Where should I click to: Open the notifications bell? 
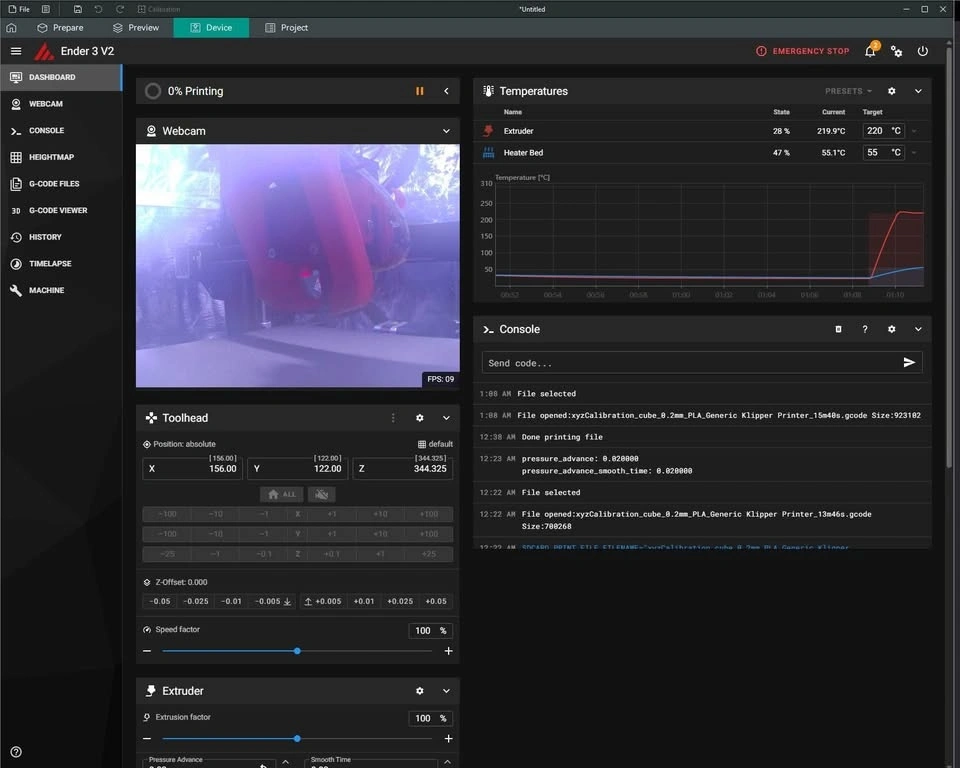(x=870, y=51)
